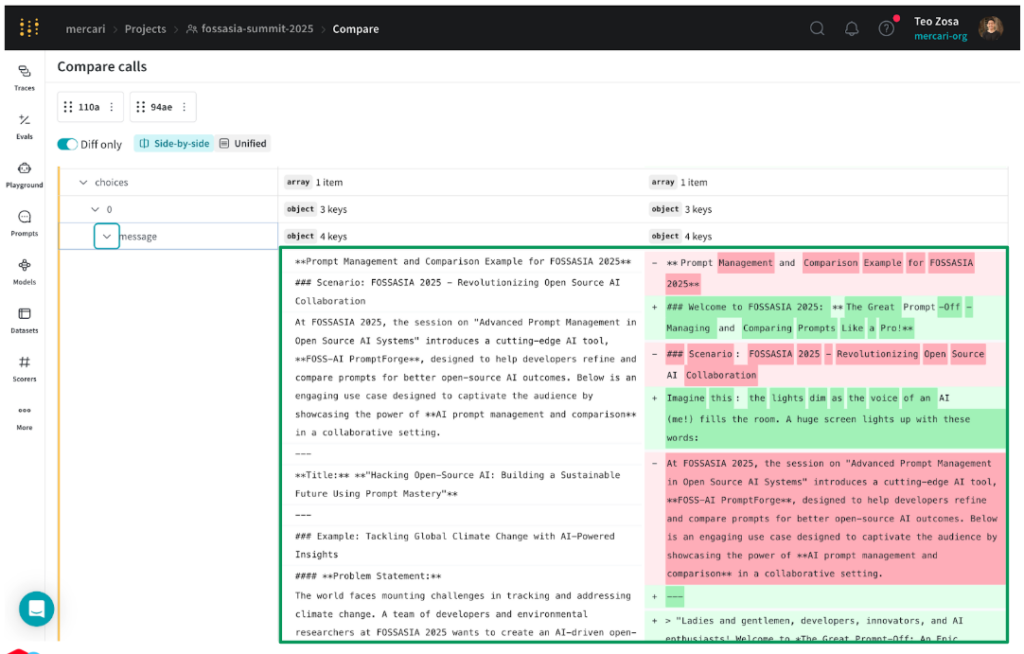Open the Prompts page
The width and height of the screenshot is (1024, 654).
point(24,222)
